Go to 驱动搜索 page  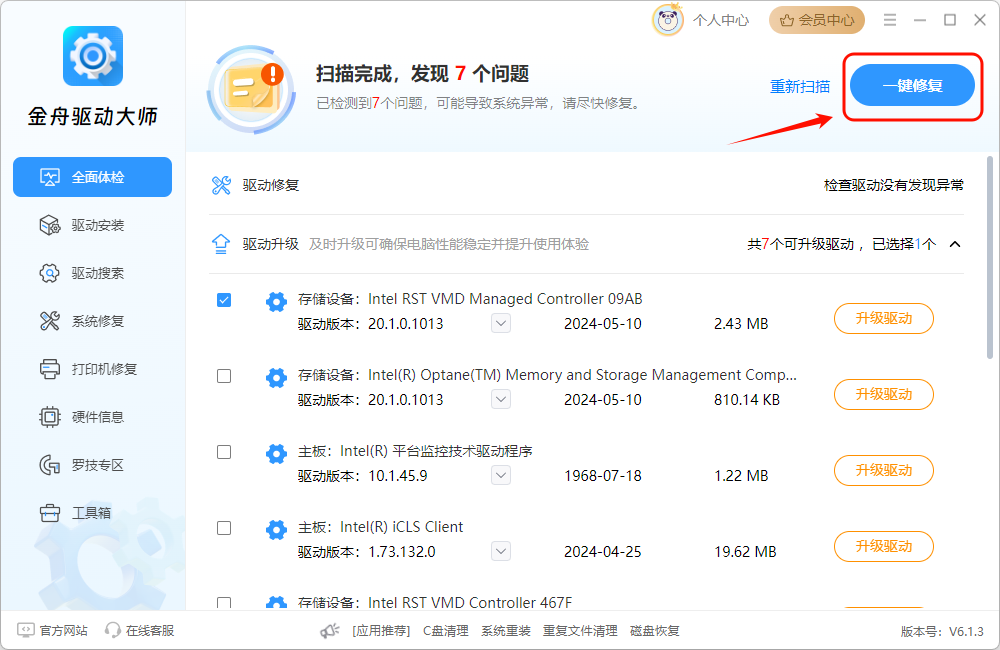(x=92, y=273)
